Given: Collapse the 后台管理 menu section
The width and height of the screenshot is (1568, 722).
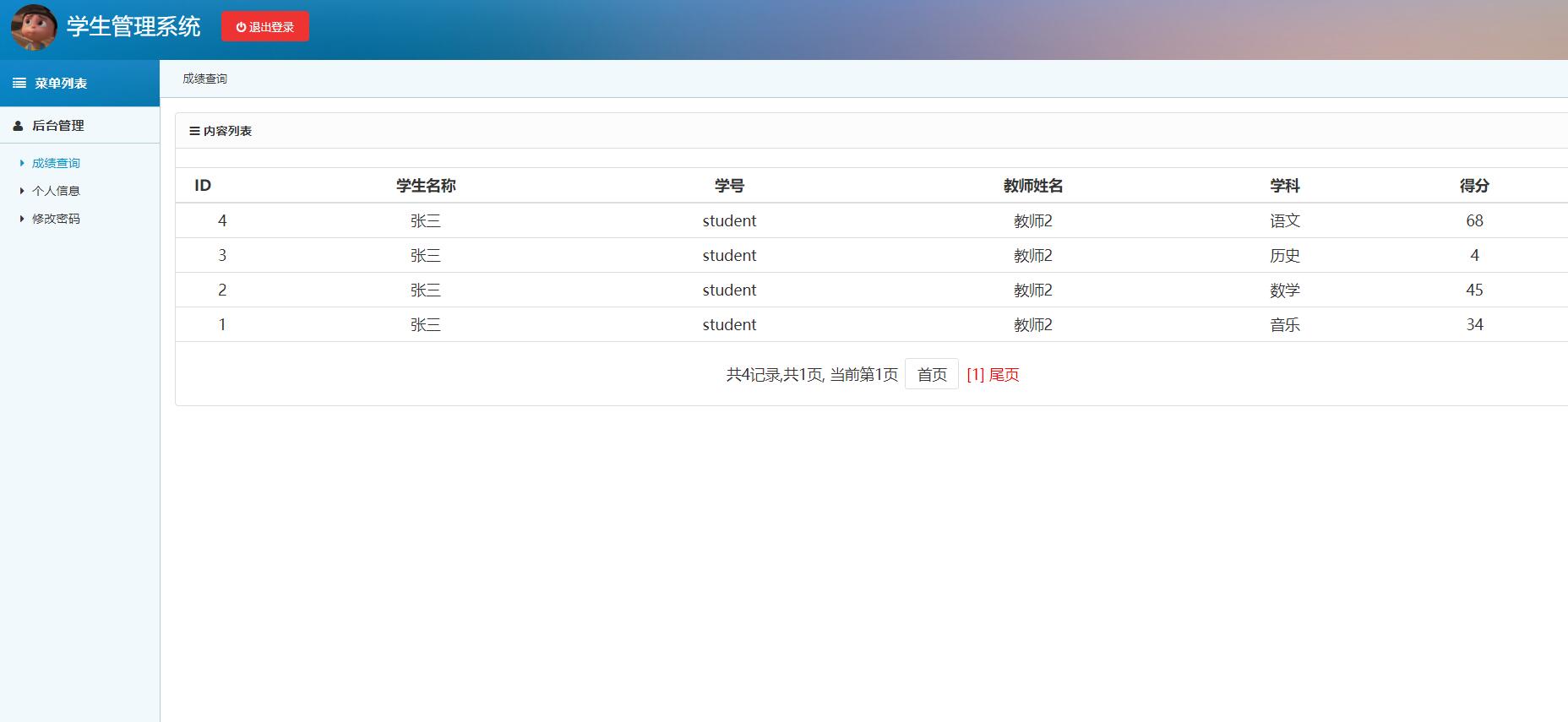Looking at the screenshot, I should click(58, 126).
